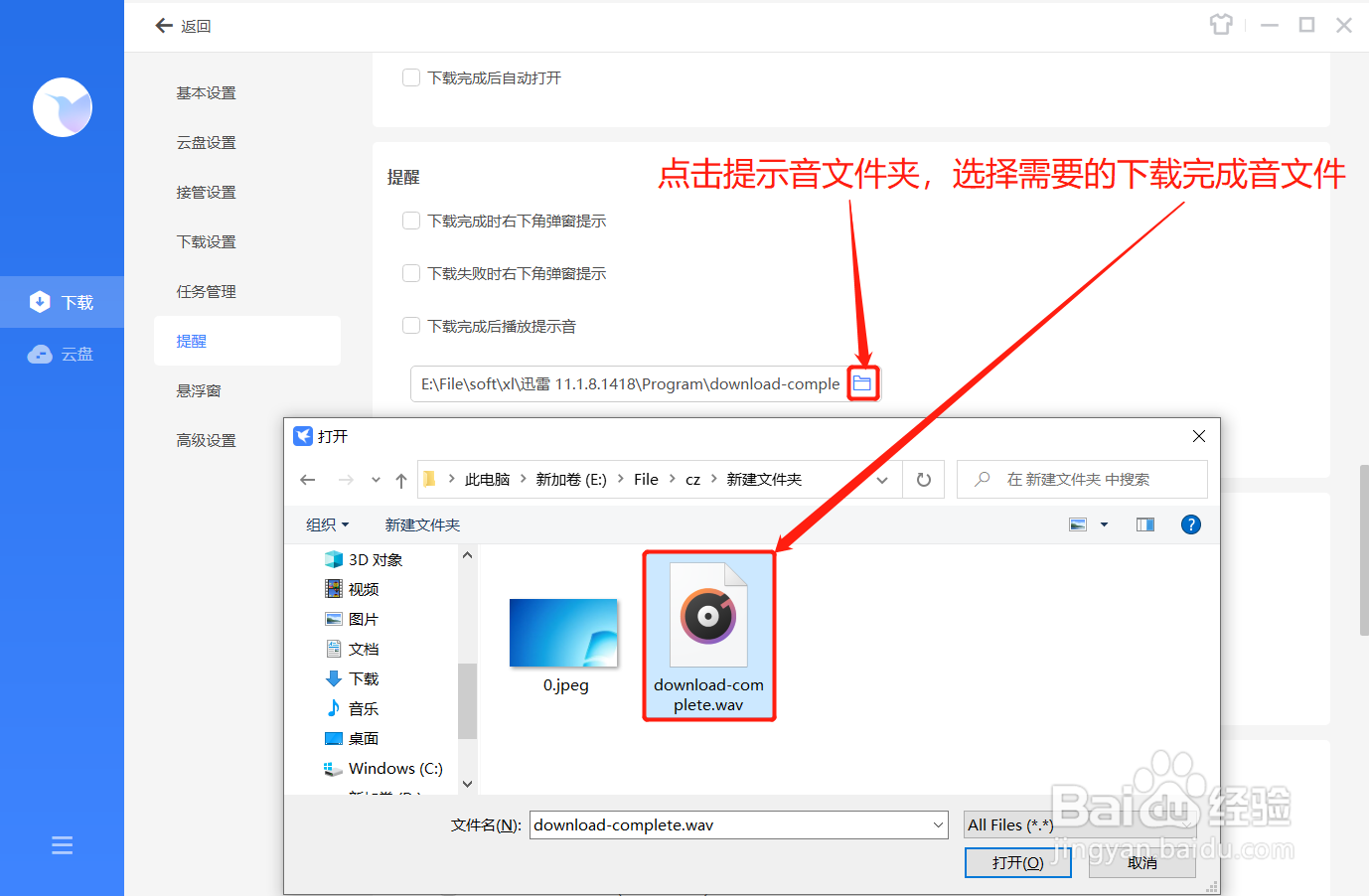Enable 下载完成后自动打开 checkbox
The width and height of the screenshot is (1369, 896).
(x=410, y=76)
